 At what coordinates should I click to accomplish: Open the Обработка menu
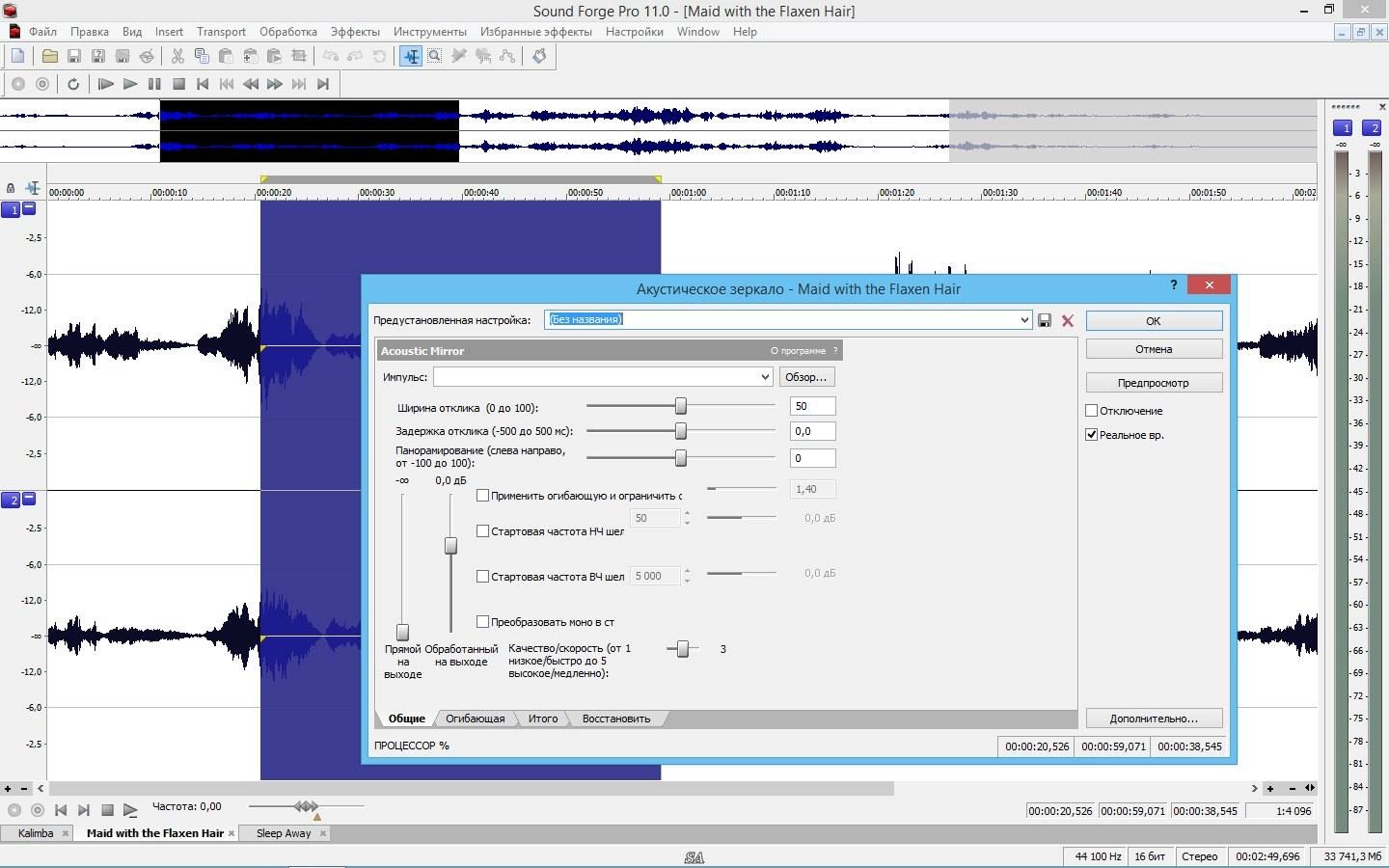point(288,32)
